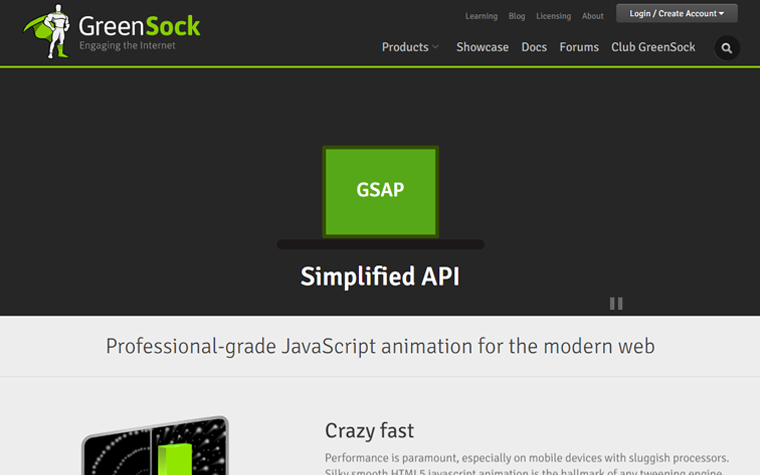Navigate to Club GreenSock
760x475 pixels.
[654, 47]
